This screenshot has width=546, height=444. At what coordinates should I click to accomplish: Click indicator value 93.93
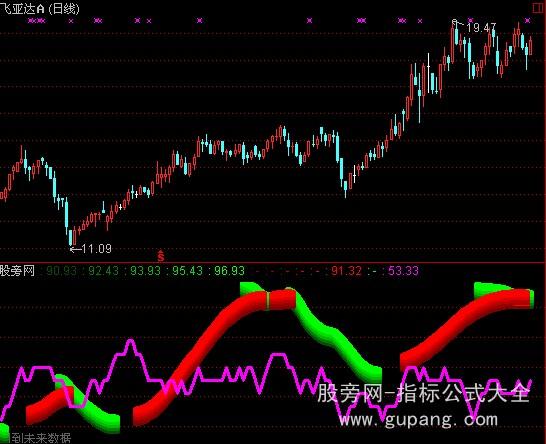point(145,271)
